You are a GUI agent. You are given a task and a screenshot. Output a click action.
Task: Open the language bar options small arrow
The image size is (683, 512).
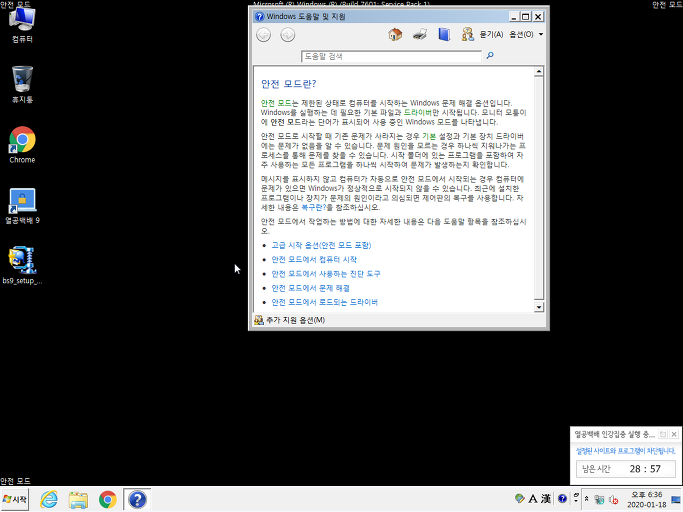(x=576, y=502)
